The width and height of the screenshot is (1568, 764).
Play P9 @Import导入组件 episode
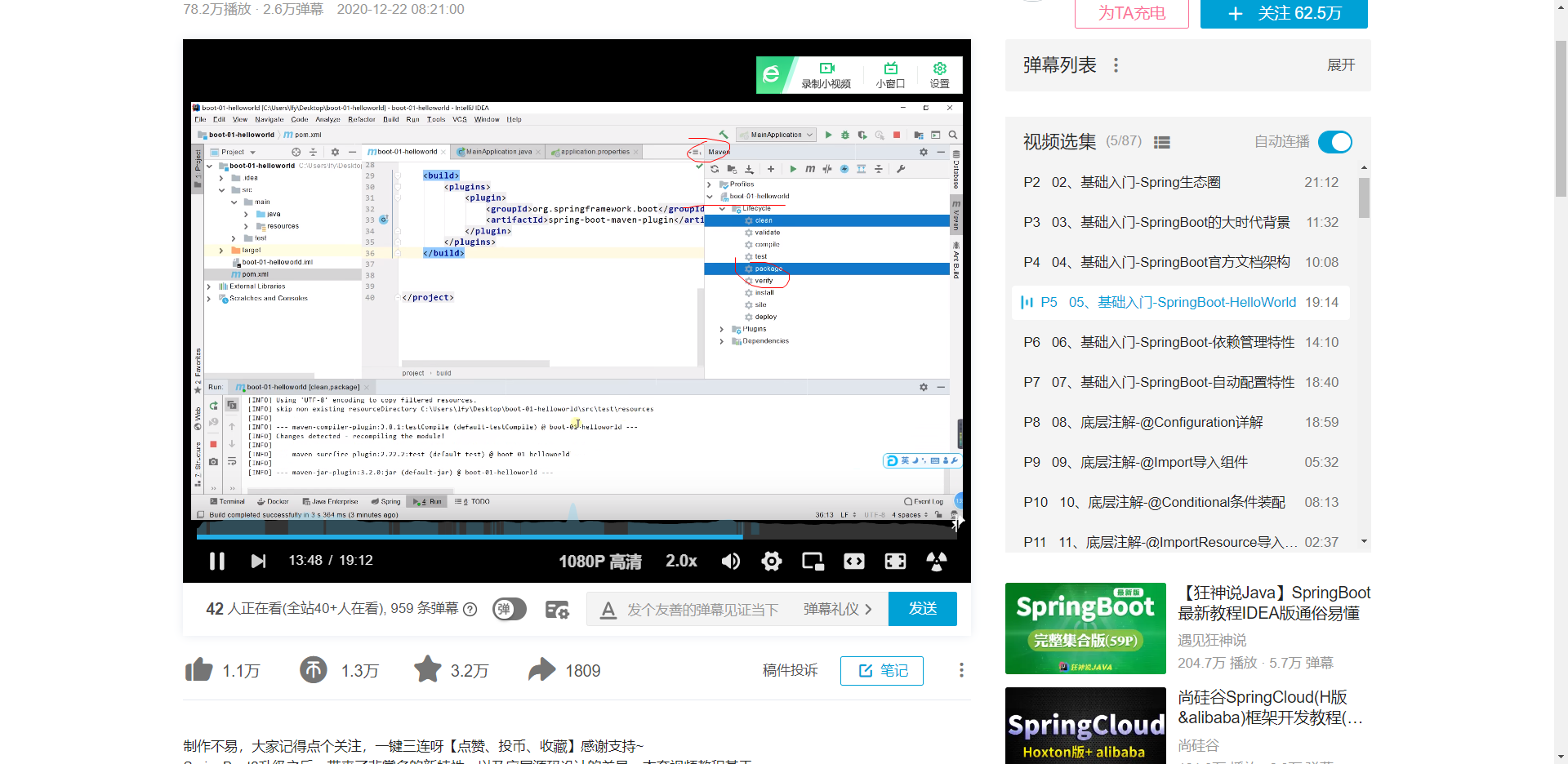pos(1181,462)
